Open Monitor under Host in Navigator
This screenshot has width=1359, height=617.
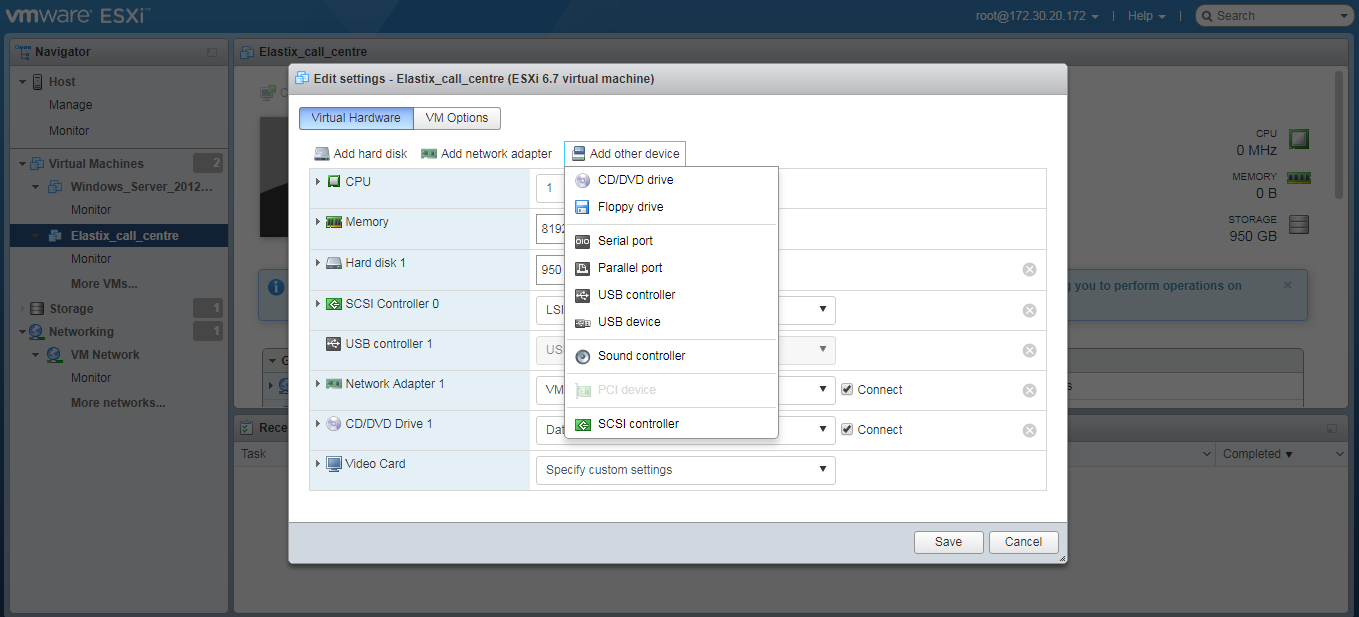(x=69, y=131)
